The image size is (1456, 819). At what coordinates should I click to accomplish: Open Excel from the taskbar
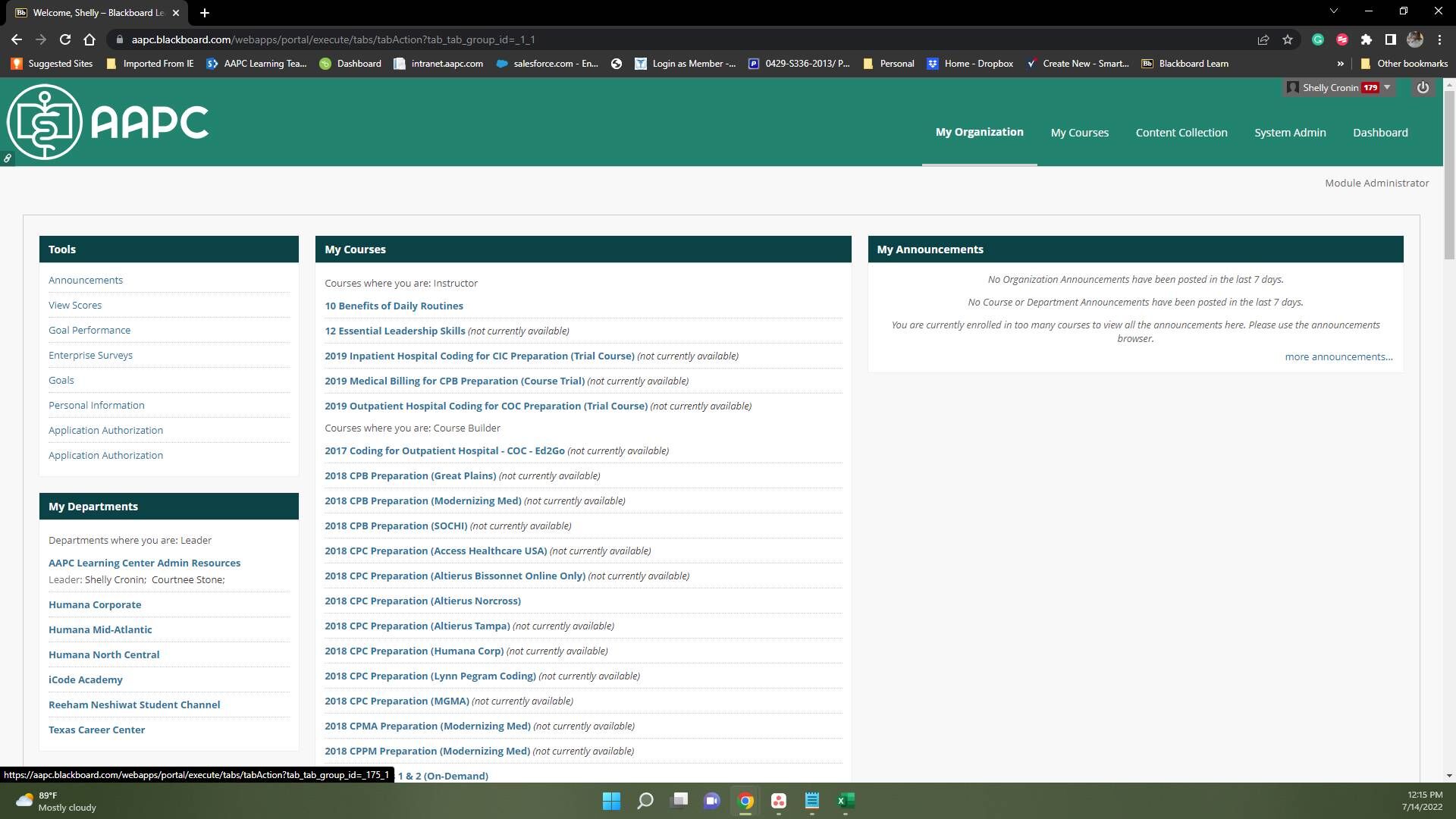pos(845,801)
